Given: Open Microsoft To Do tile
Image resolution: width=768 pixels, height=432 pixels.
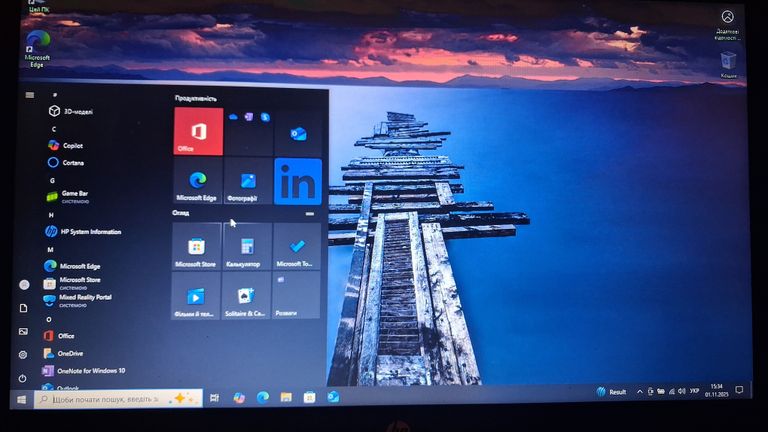Looking at the screenshot, I should (x=296, y=247).
